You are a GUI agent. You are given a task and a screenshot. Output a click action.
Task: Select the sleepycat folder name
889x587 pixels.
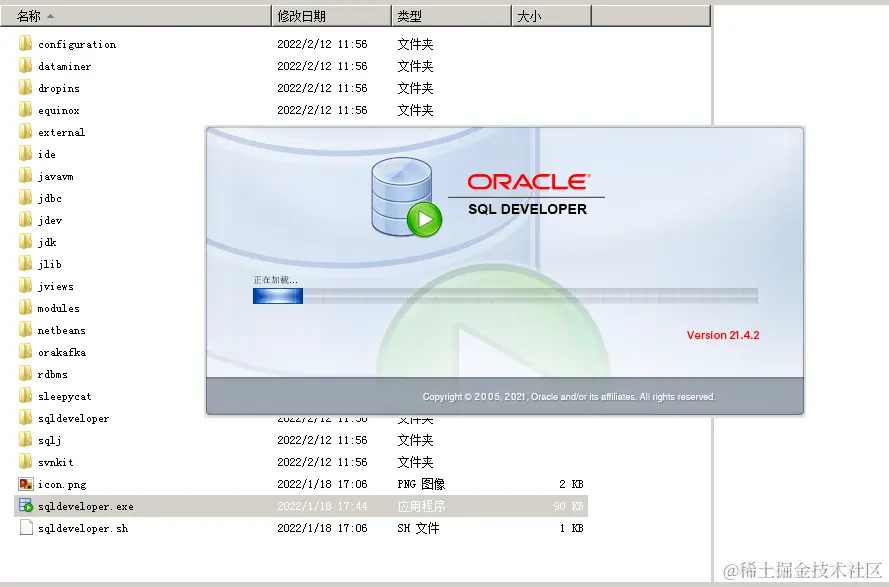pyautogui.click(x=65, y=396)
